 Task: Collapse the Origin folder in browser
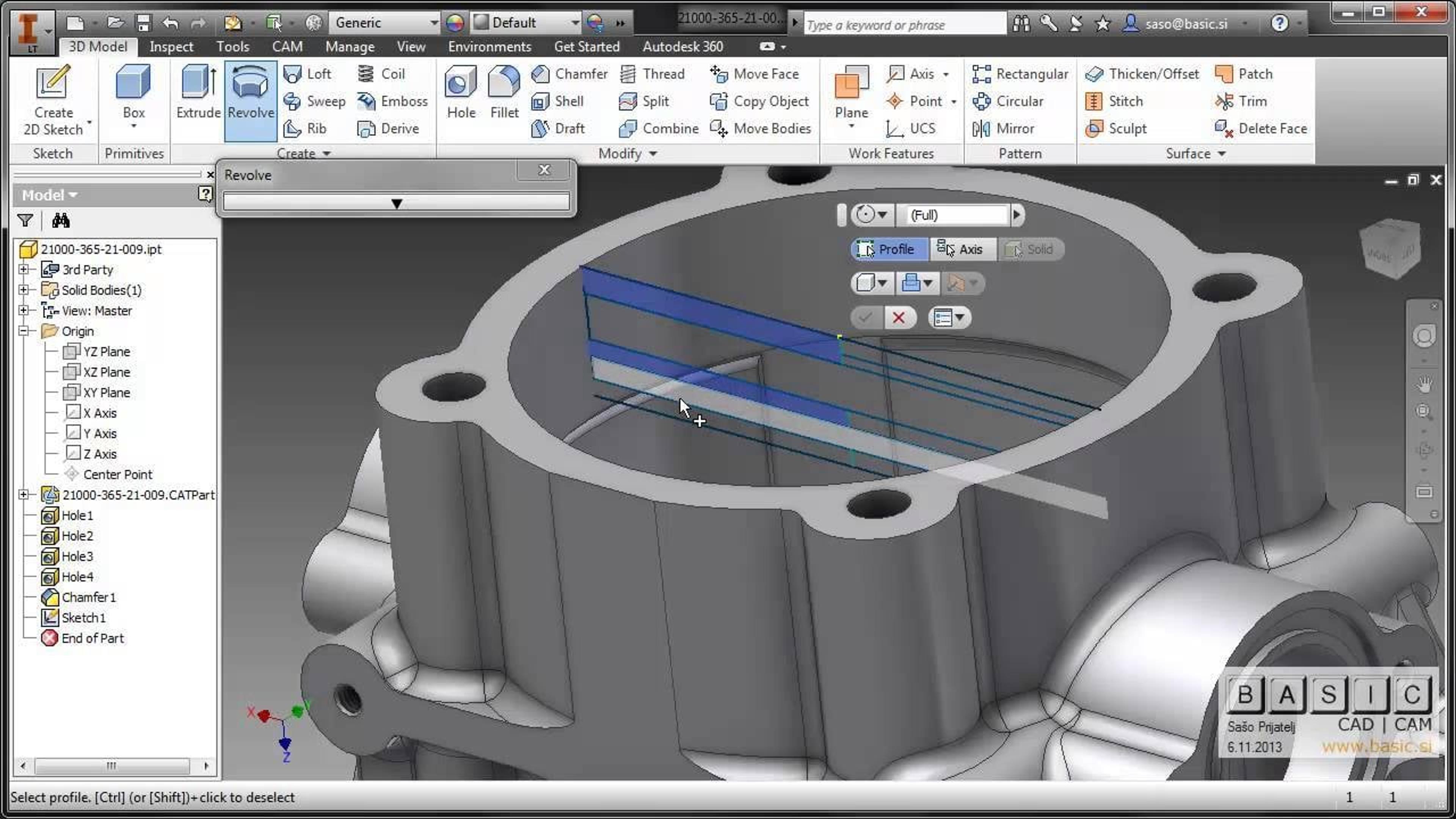[24, 331]
